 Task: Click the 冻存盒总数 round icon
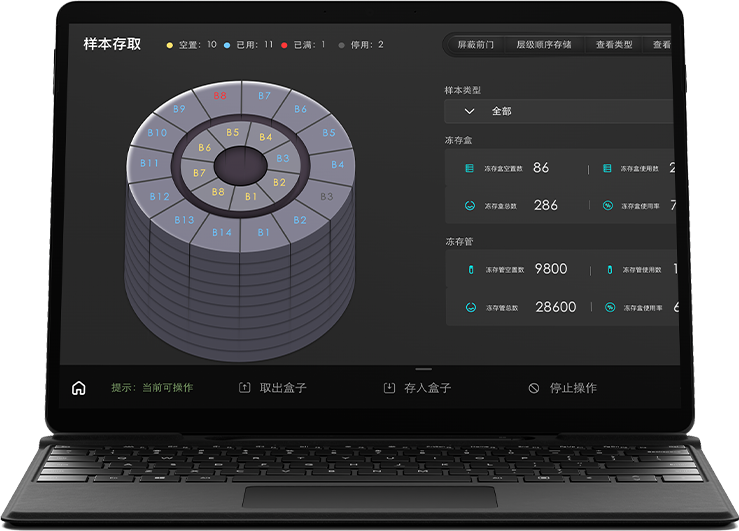pos(470,206)
